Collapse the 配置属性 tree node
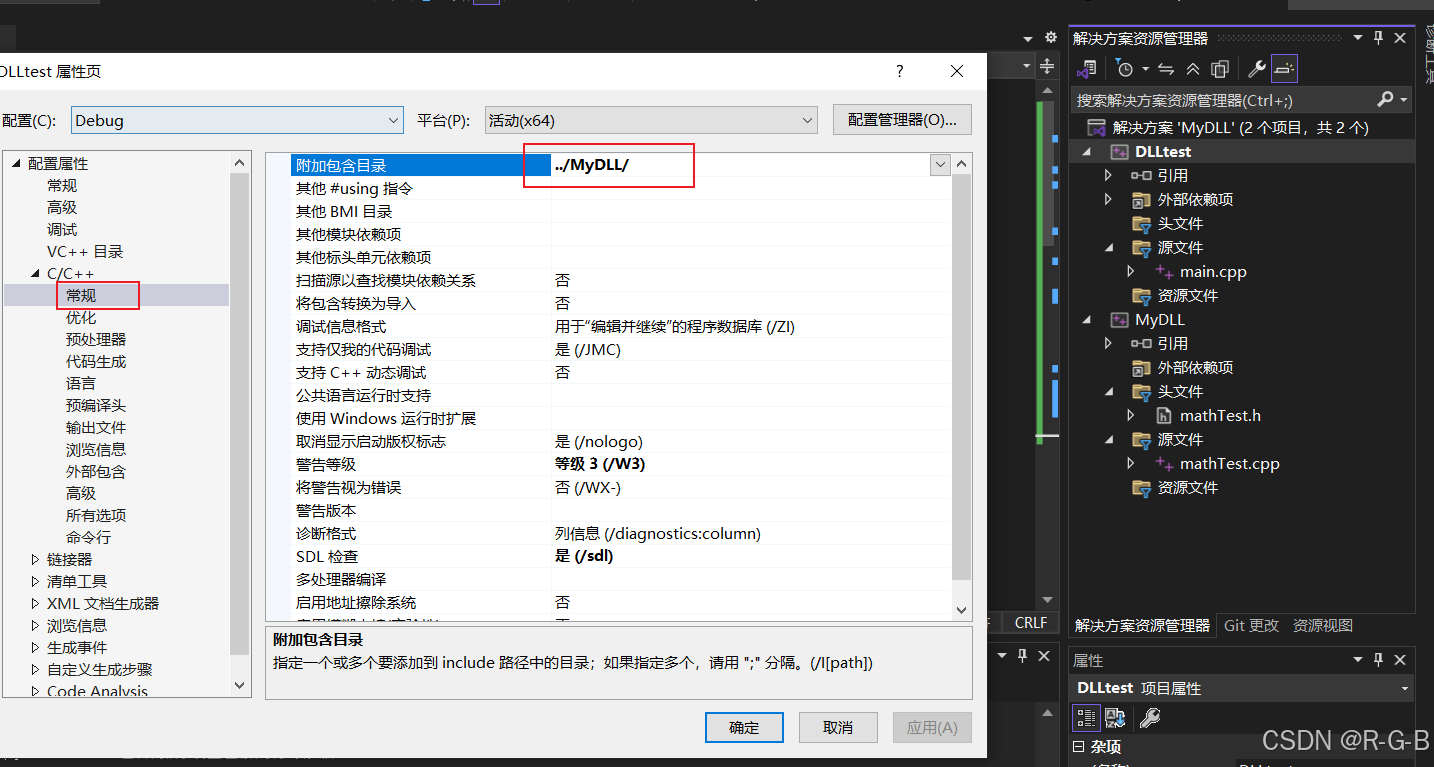This screenshot has height=767, width=1434. [x=15, y=163]
